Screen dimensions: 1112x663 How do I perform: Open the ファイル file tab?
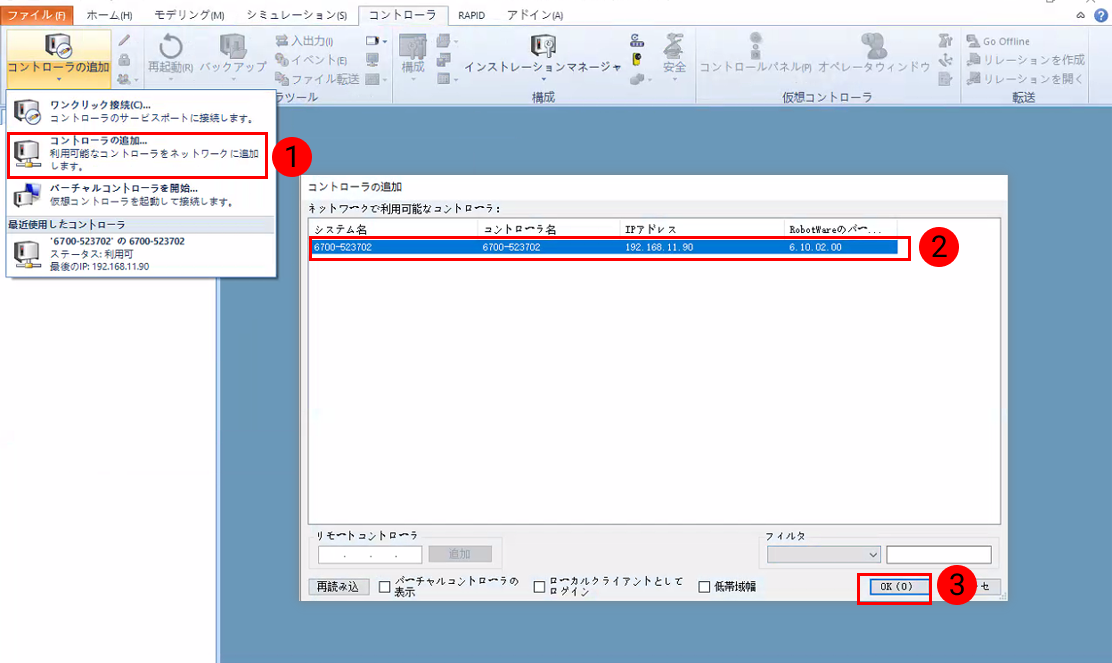[x=36, y=15]
